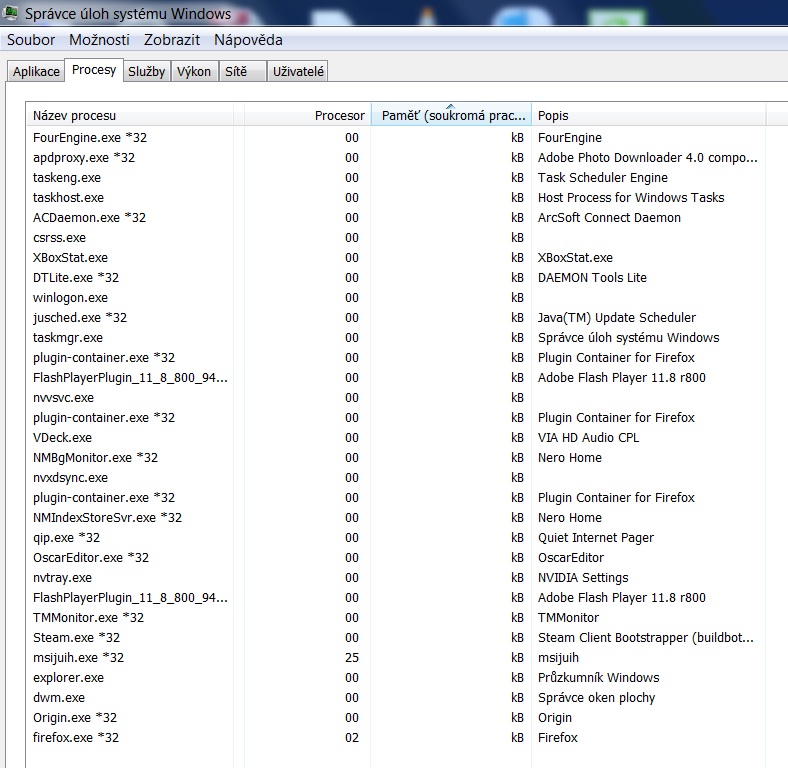Select the explorer.exe process row
Screen dimensions: 788x768
pyautogui.click(x=395, y=678)
